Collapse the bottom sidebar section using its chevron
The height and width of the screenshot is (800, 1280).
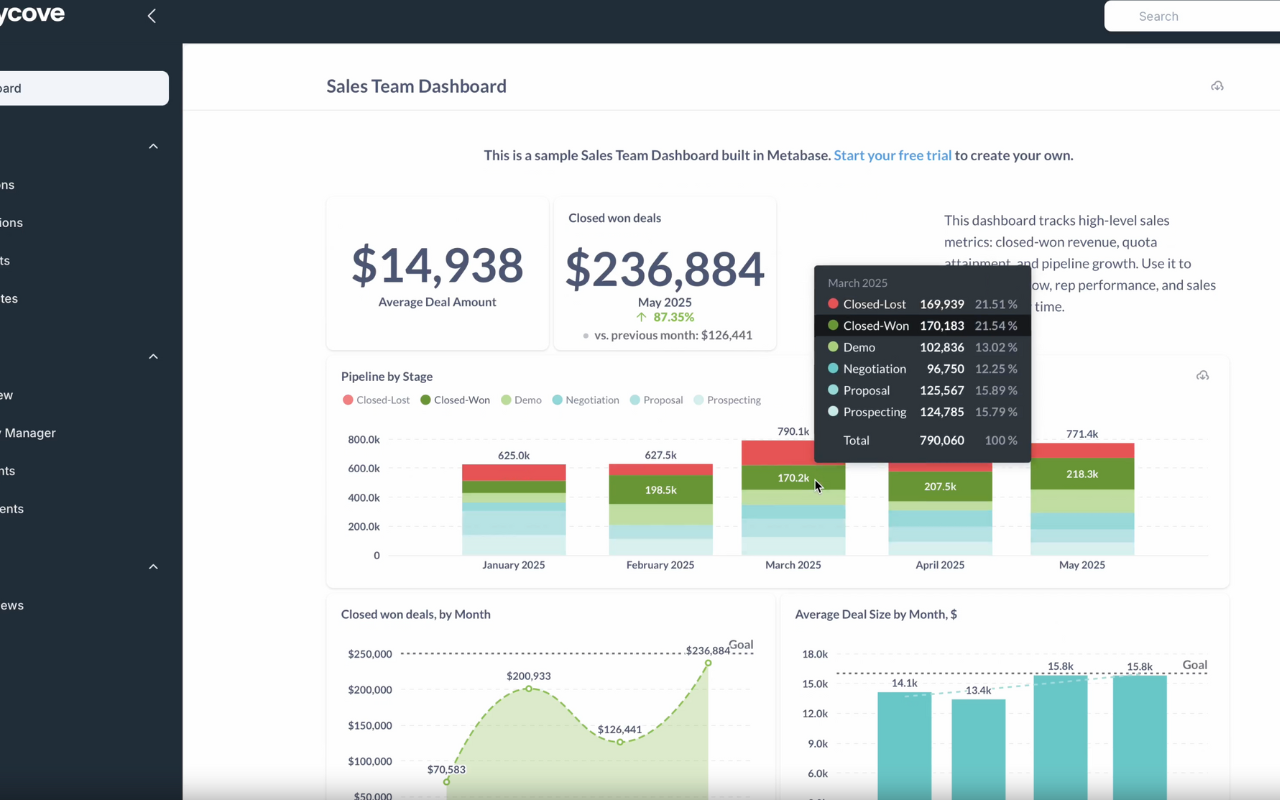point(153,567)
